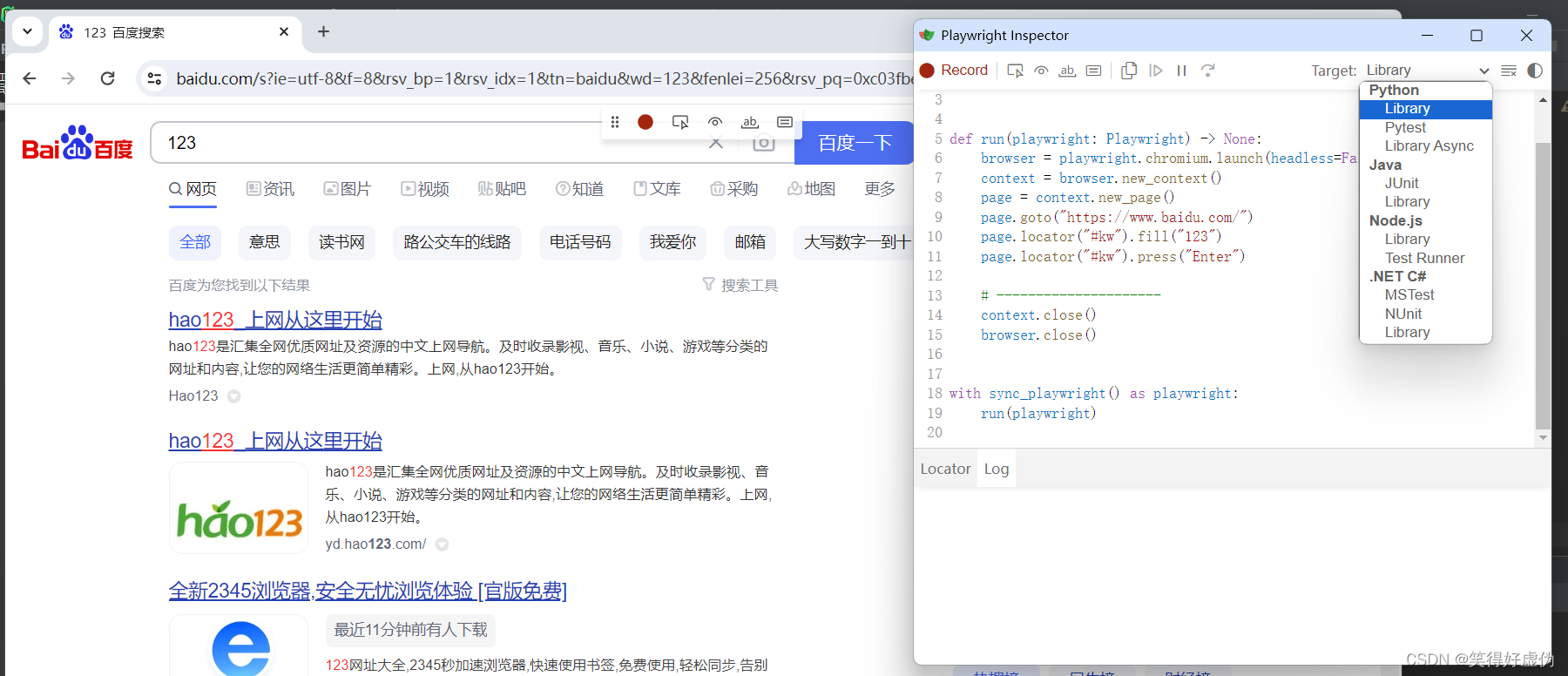Click the Pick locator icon in Playwright Inspector toolbar
Image resolution: width=1568 pixels, height=676 pixels.
1015,71
